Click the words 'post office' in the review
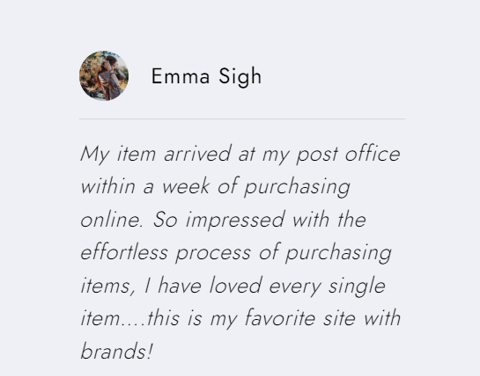Screen dimensions: 480x376 click(348, 155)
